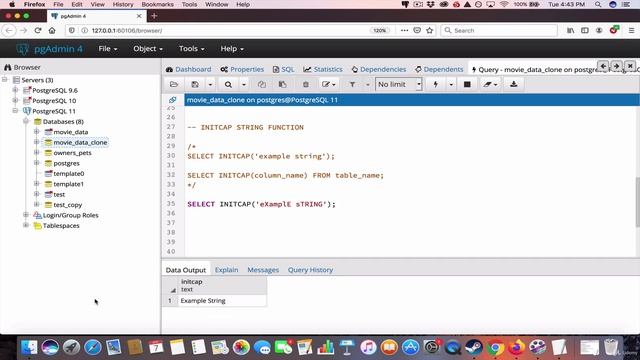Screen dimensions: 640x360
Task: Open the No limit rows dropdown
Action: click(398, 84)
